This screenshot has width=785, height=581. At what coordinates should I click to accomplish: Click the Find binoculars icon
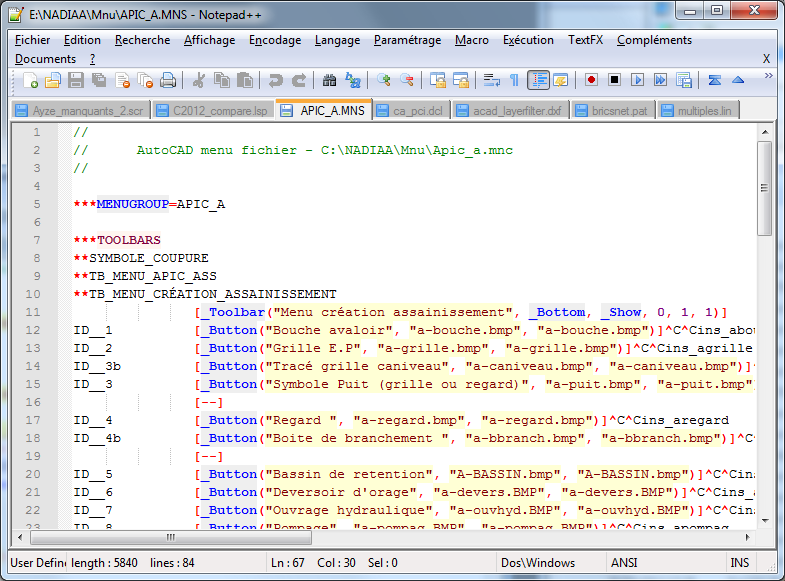coord(329,80)
